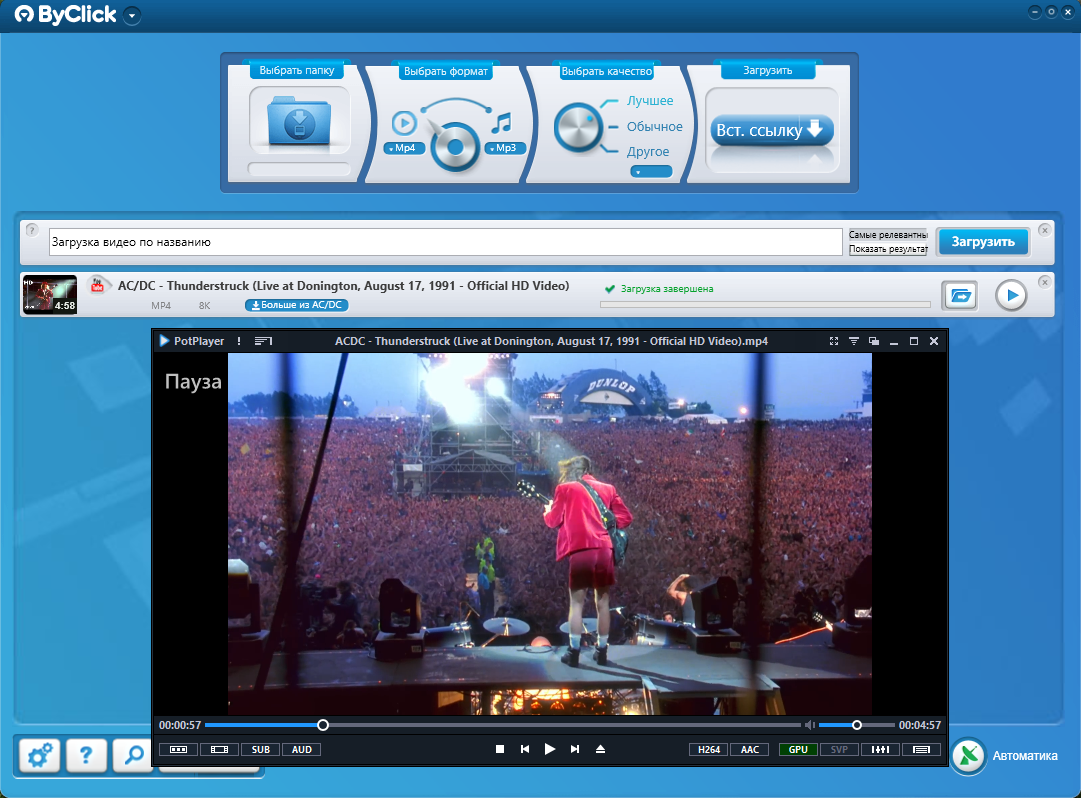Open downloaded file folder icon
Viewport: 1081px width, 798px height.
click(960, 296)
